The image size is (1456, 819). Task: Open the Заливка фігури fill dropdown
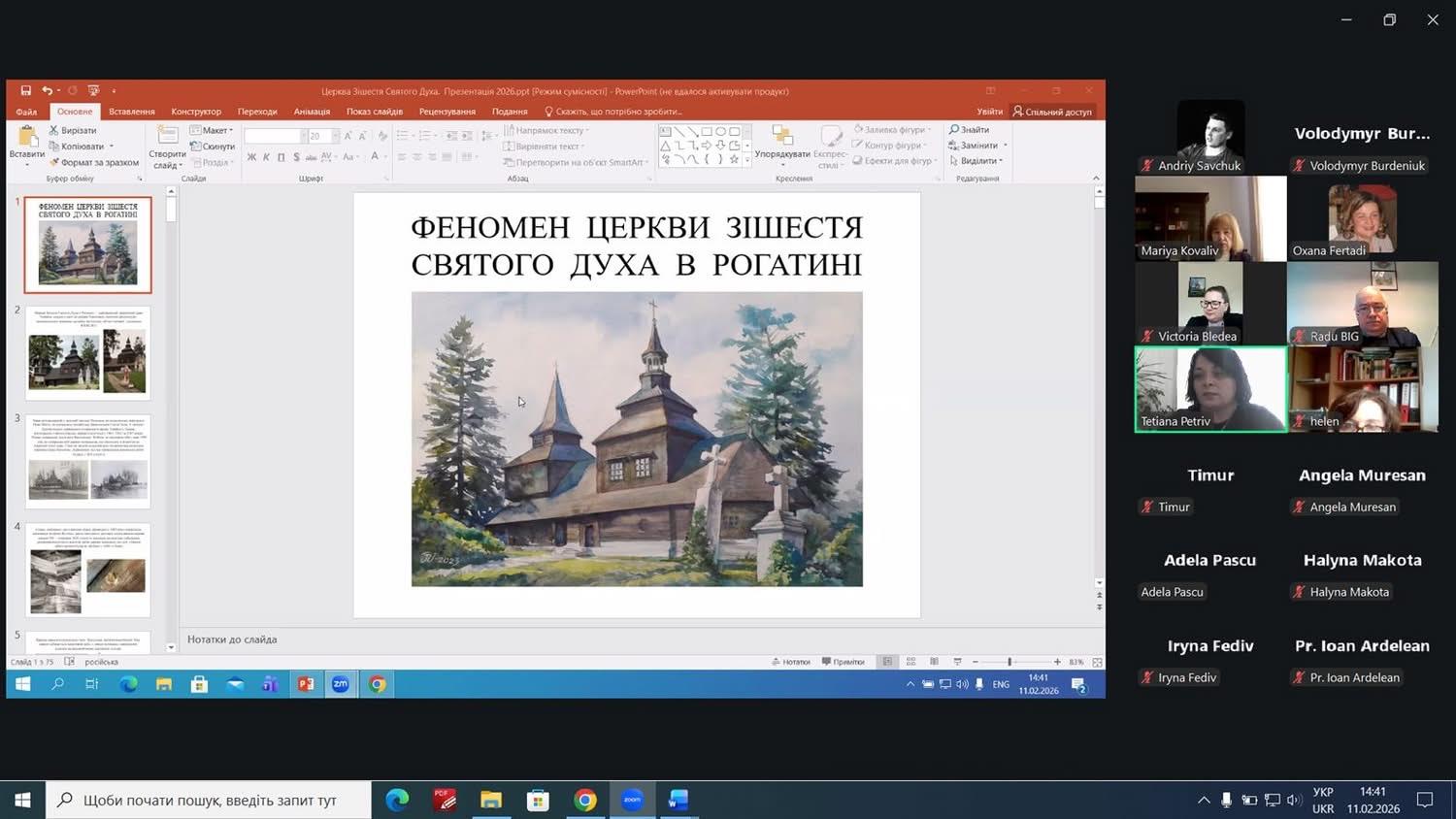[x=893, y=129]
